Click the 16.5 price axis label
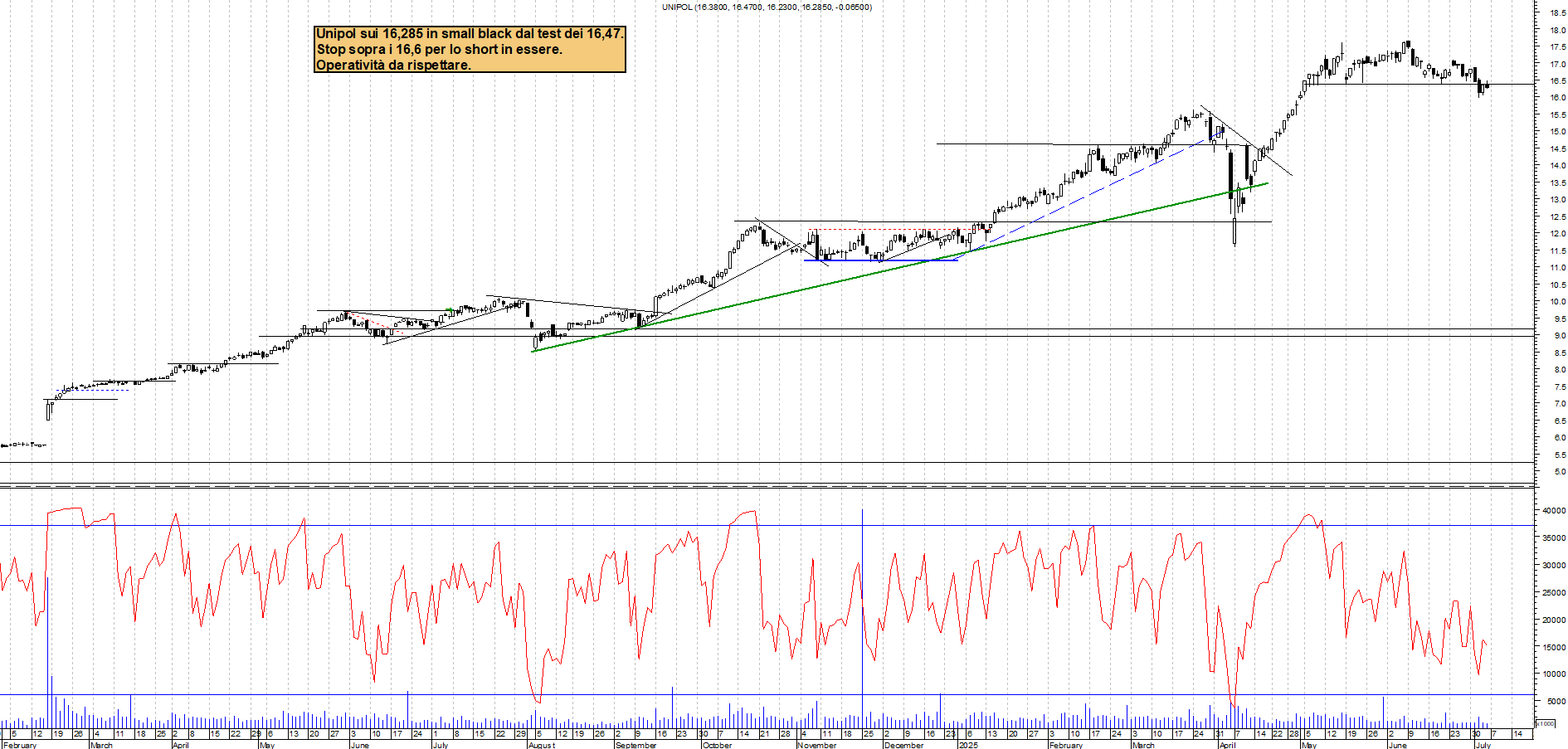 (1557, 81)
